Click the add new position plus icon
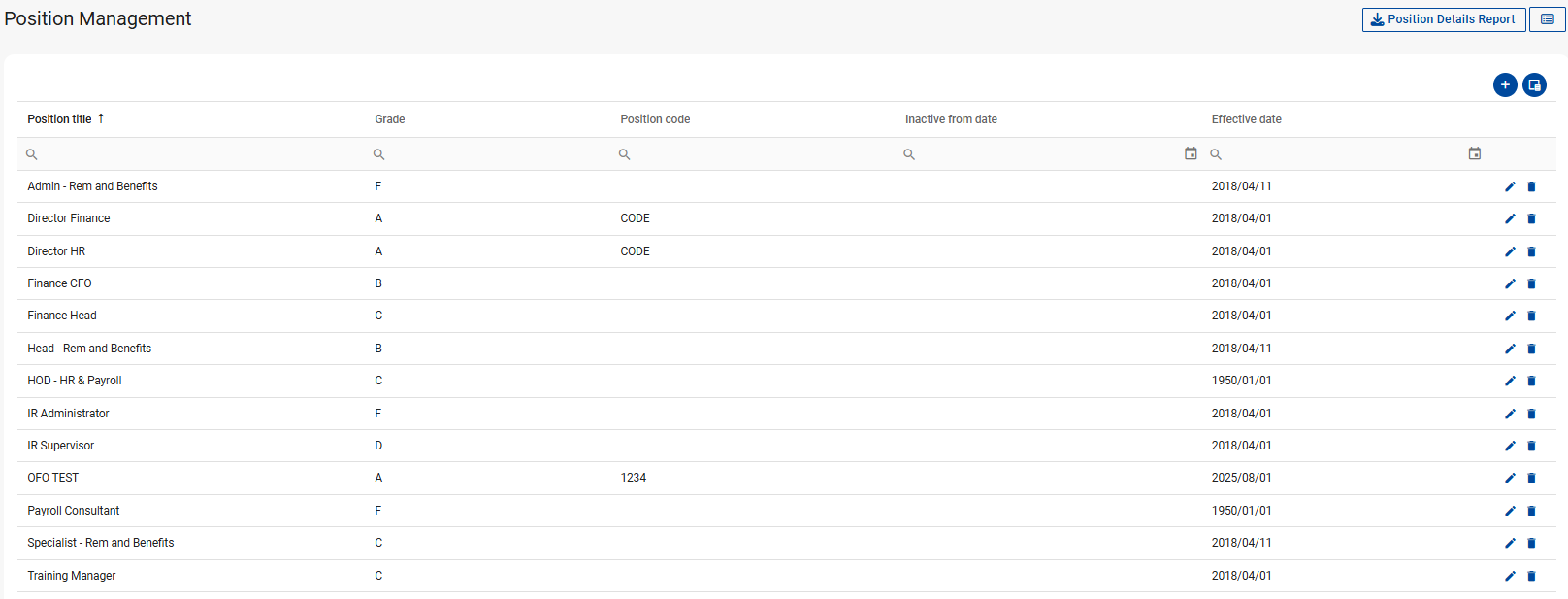The image size is (1568, 599). tap(1504, 85)
